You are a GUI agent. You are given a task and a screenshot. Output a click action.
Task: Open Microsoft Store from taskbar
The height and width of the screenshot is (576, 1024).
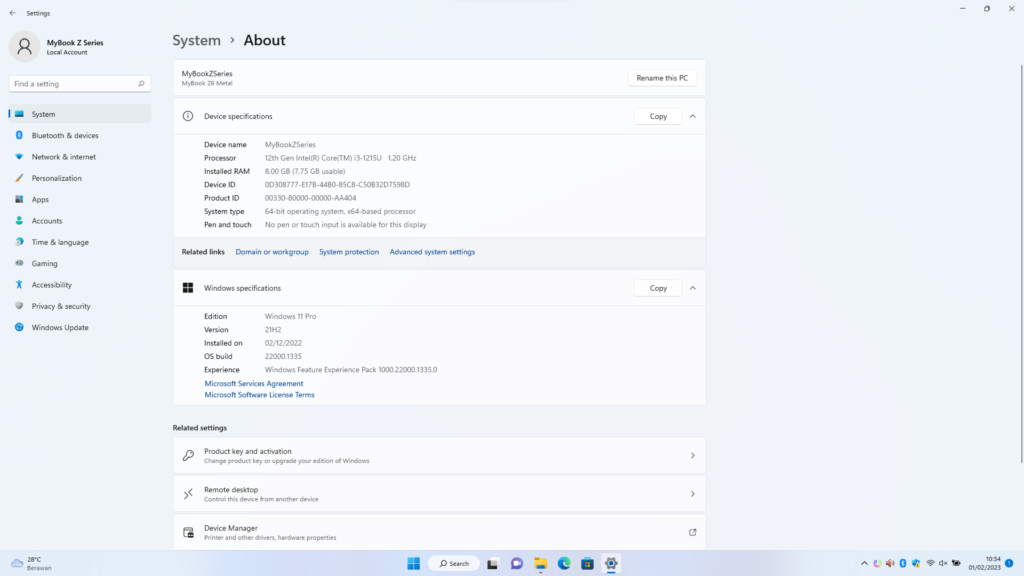[587, 564]
